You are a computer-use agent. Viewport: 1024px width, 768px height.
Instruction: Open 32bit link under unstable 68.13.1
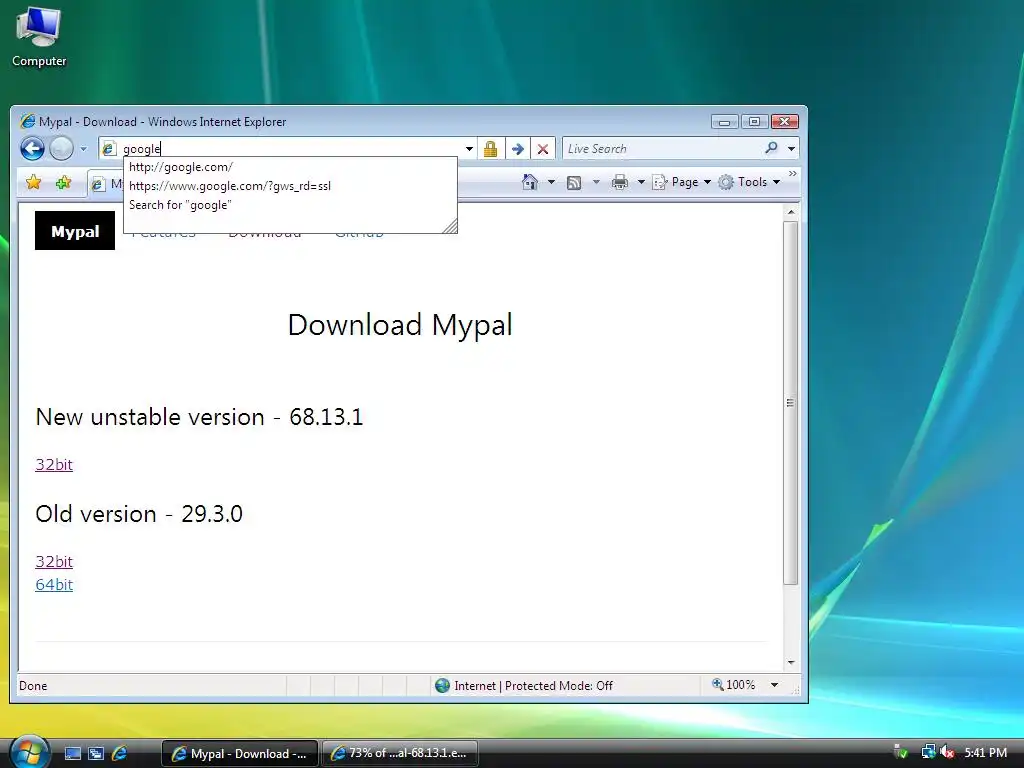54,464
